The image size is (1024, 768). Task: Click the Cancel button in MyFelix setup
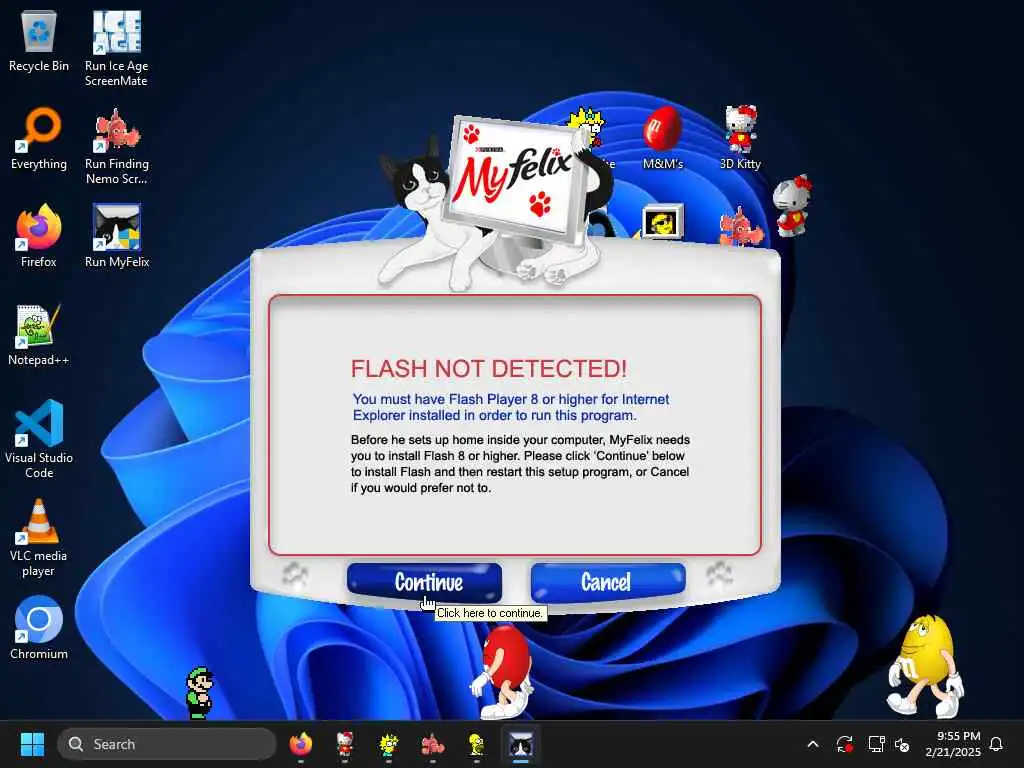coord(607,582)
